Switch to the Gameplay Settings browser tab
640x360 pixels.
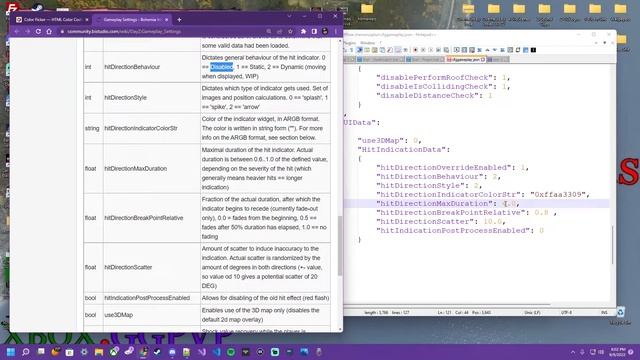pos(132,20)
